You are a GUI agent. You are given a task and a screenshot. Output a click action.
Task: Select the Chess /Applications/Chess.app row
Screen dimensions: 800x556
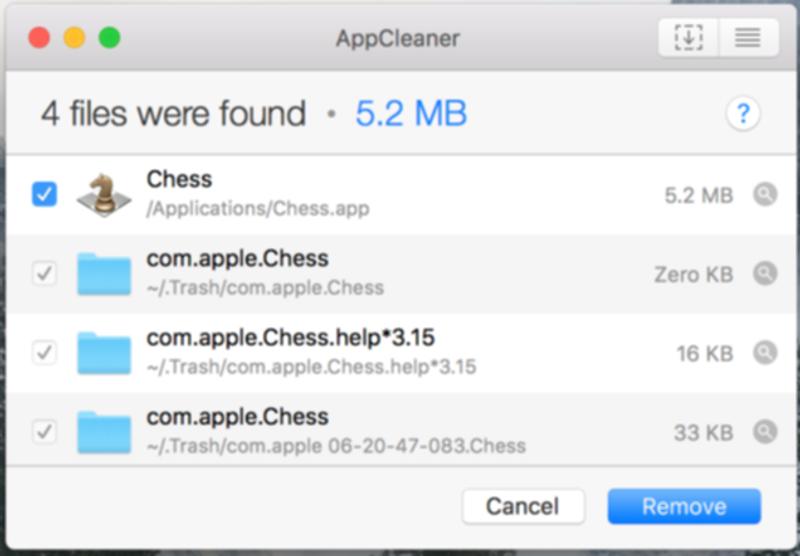click(400, 195)
